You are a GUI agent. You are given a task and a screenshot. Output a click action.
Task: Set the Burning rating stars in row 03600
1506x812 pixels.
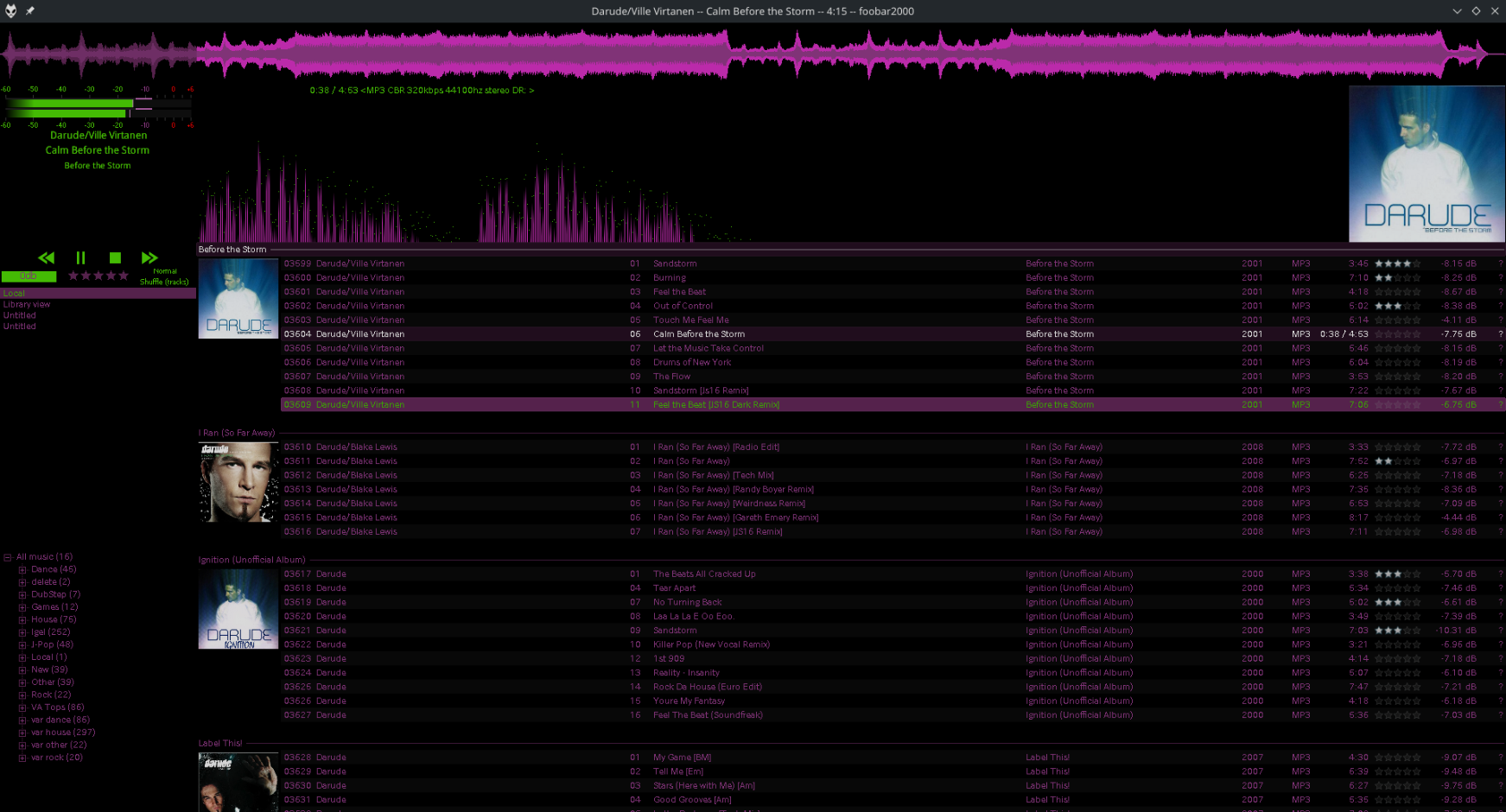(1397, 277)
